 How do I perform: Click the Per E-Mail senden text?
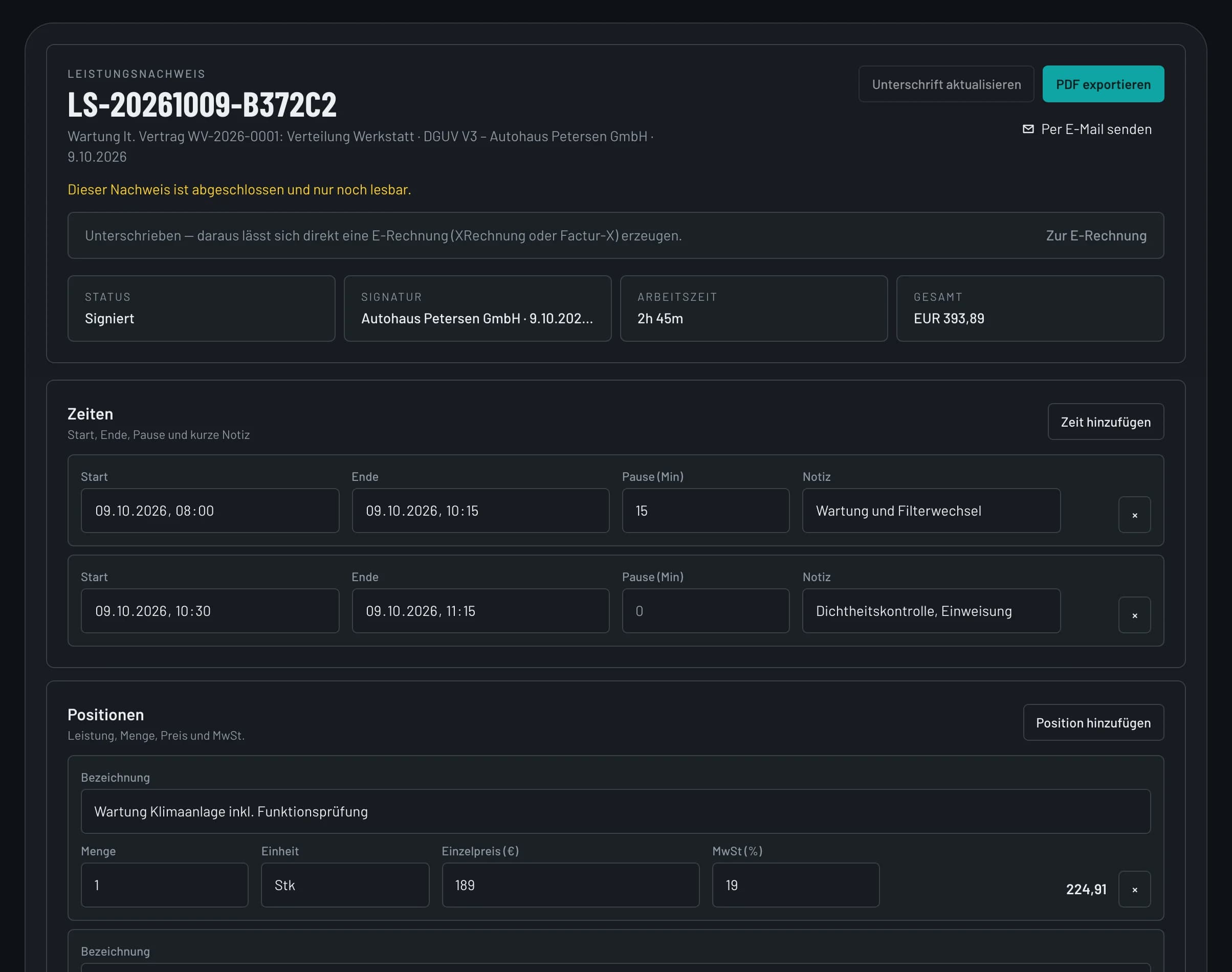pos(1096,129)
